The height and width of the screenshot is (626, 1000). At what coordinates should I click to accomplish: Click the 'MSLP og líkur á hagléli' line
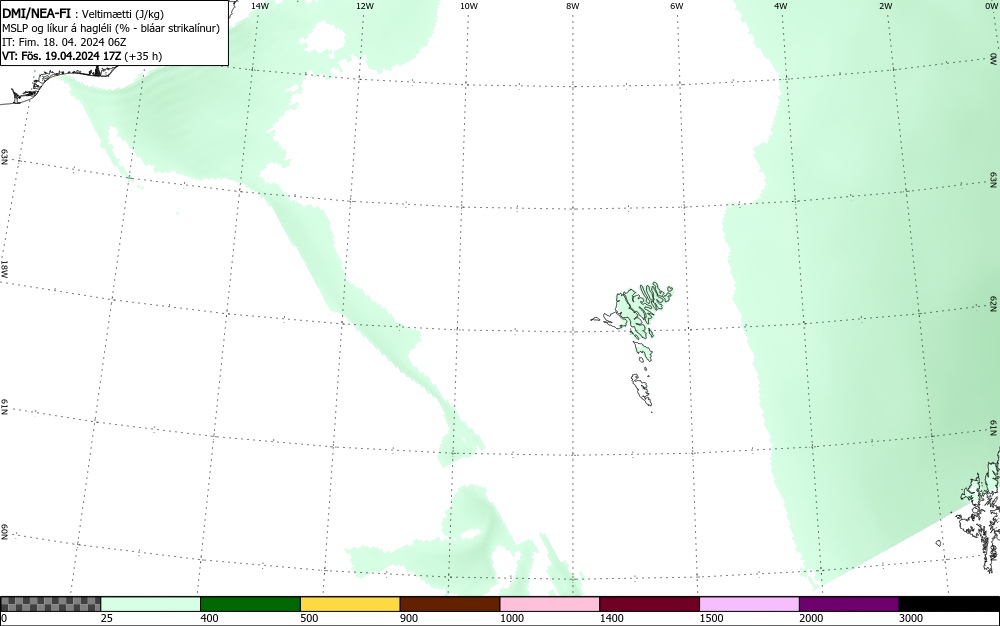(x=111, y=28)
